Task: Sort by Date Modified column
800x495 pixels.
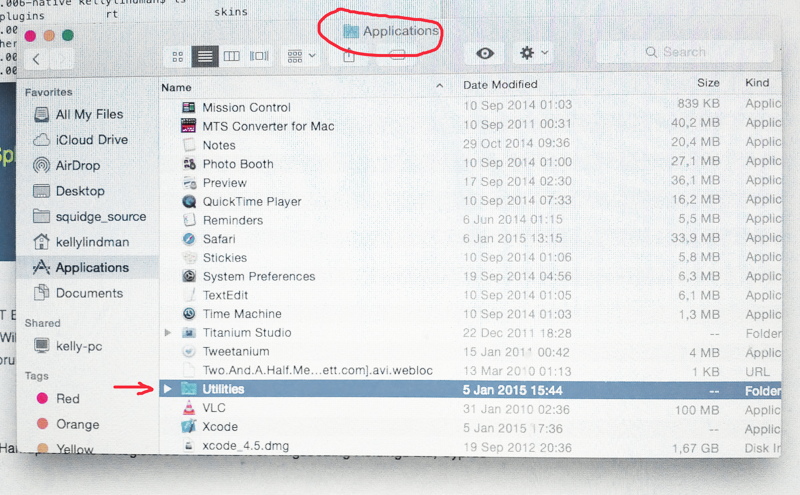Action: 500,85
